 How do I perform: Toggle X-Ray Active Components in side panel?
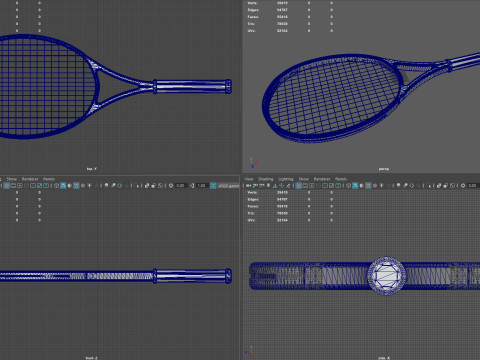pos(445,186)
